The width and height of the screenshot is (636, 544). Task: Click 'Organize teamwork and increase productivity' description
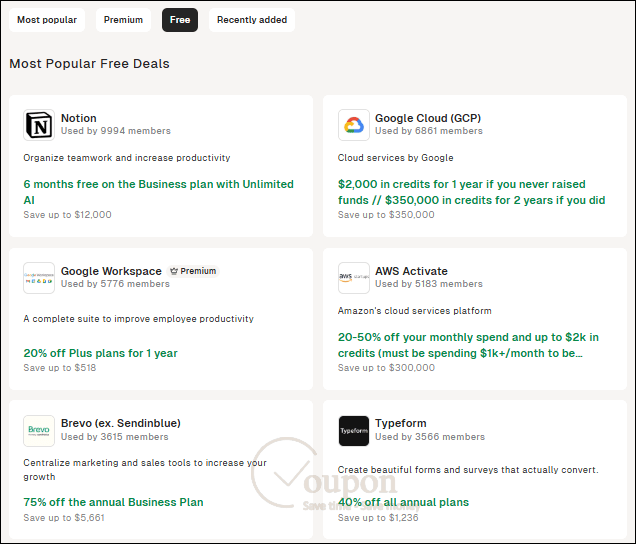127,158
